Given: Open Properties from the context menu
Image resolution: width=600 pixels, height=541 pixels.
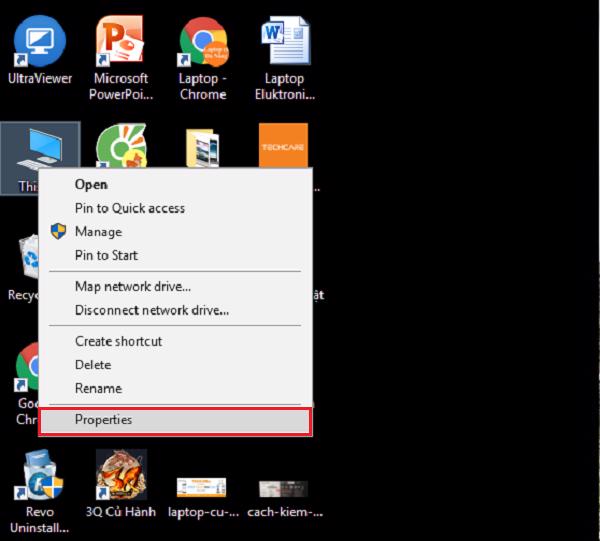Looking at the screenshot, I should pyautogui.click(x=104, y=420).
